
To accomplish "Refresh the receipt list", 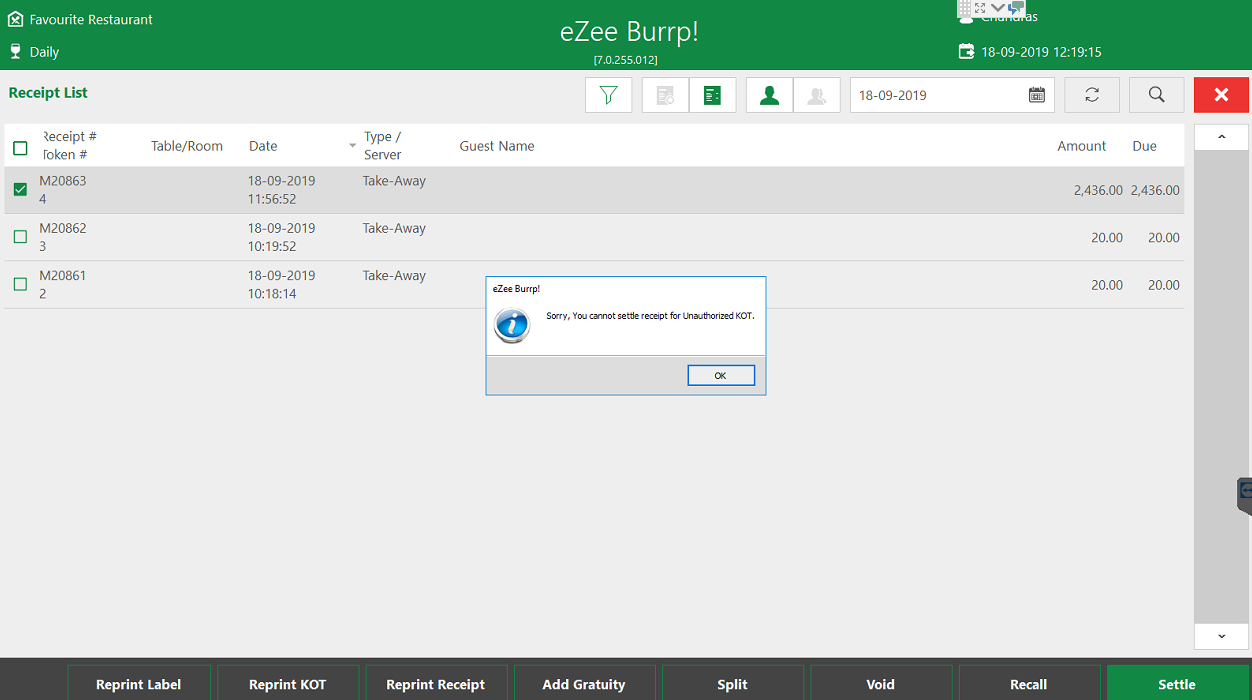I will click(1092, 95).
